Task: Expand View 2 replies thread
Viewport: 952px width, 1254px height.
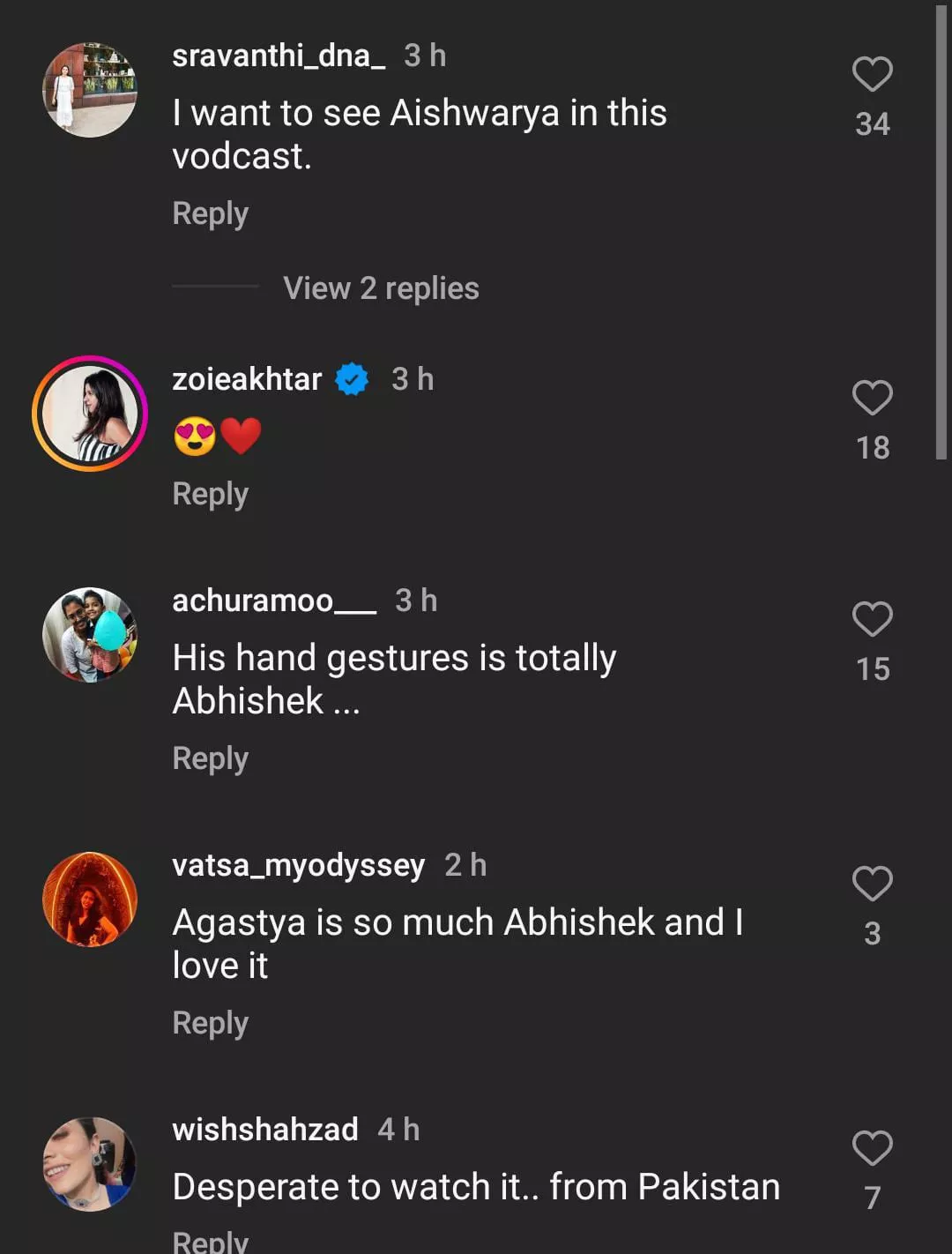Action: [380, 288]
